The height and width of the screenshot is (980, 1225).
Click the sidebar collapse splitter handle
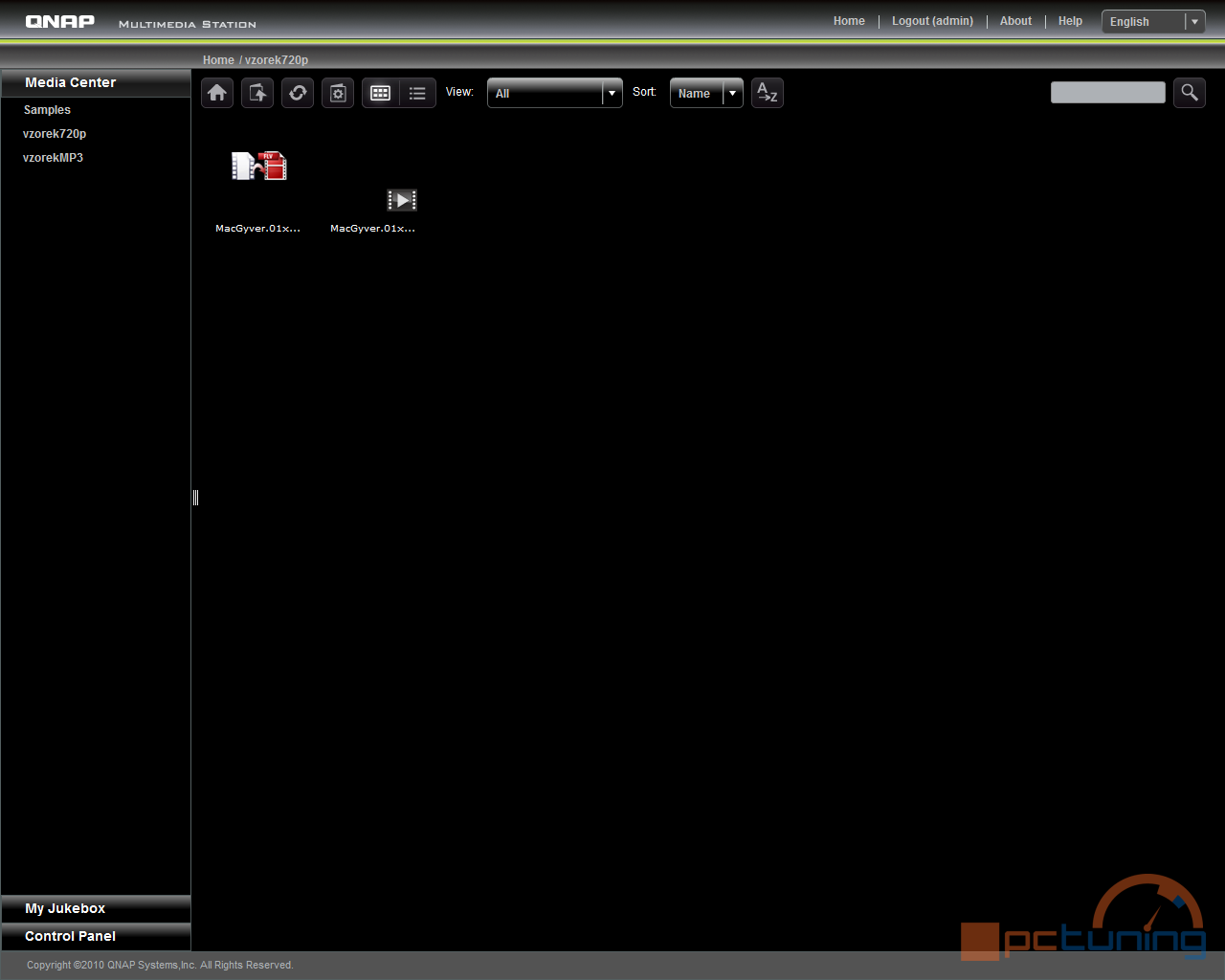[x=195, y=497]
